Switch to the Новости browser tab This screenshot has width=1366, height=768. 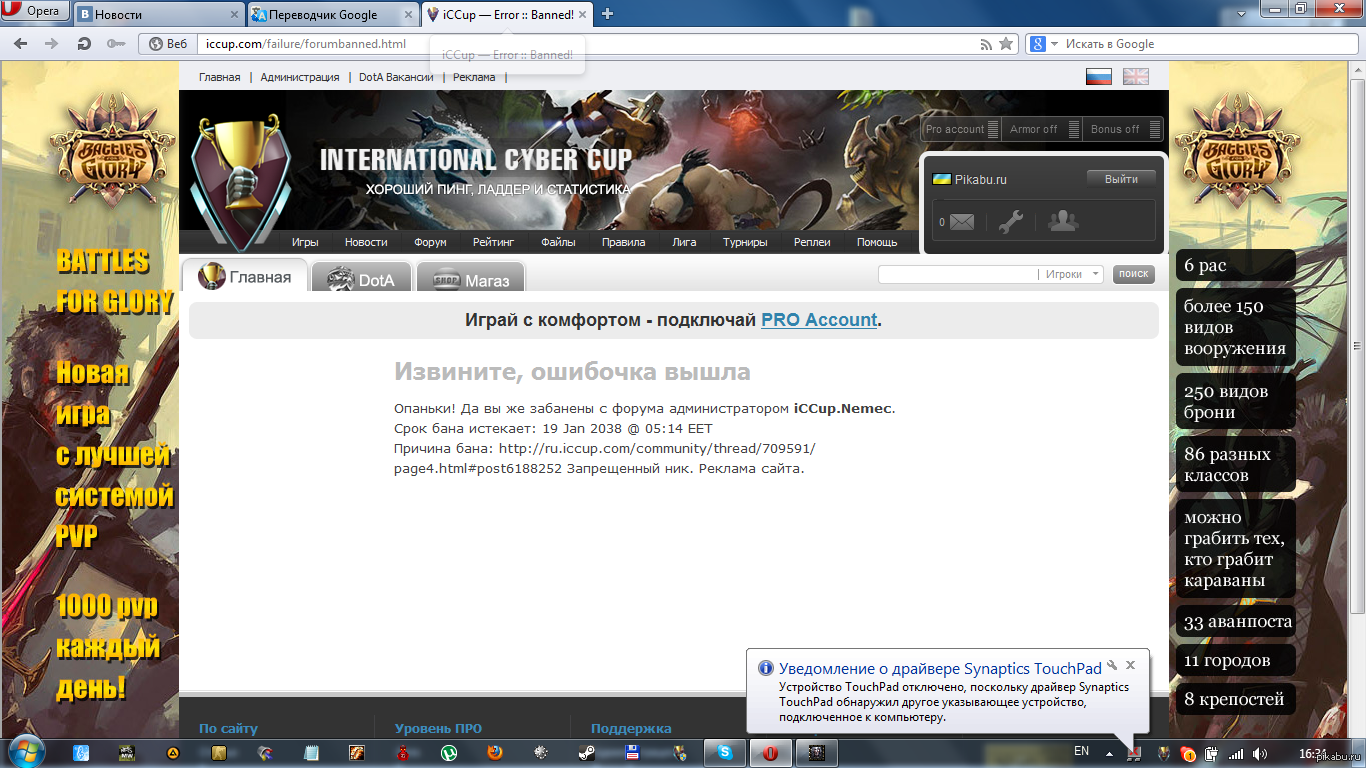tap(159, 14)
